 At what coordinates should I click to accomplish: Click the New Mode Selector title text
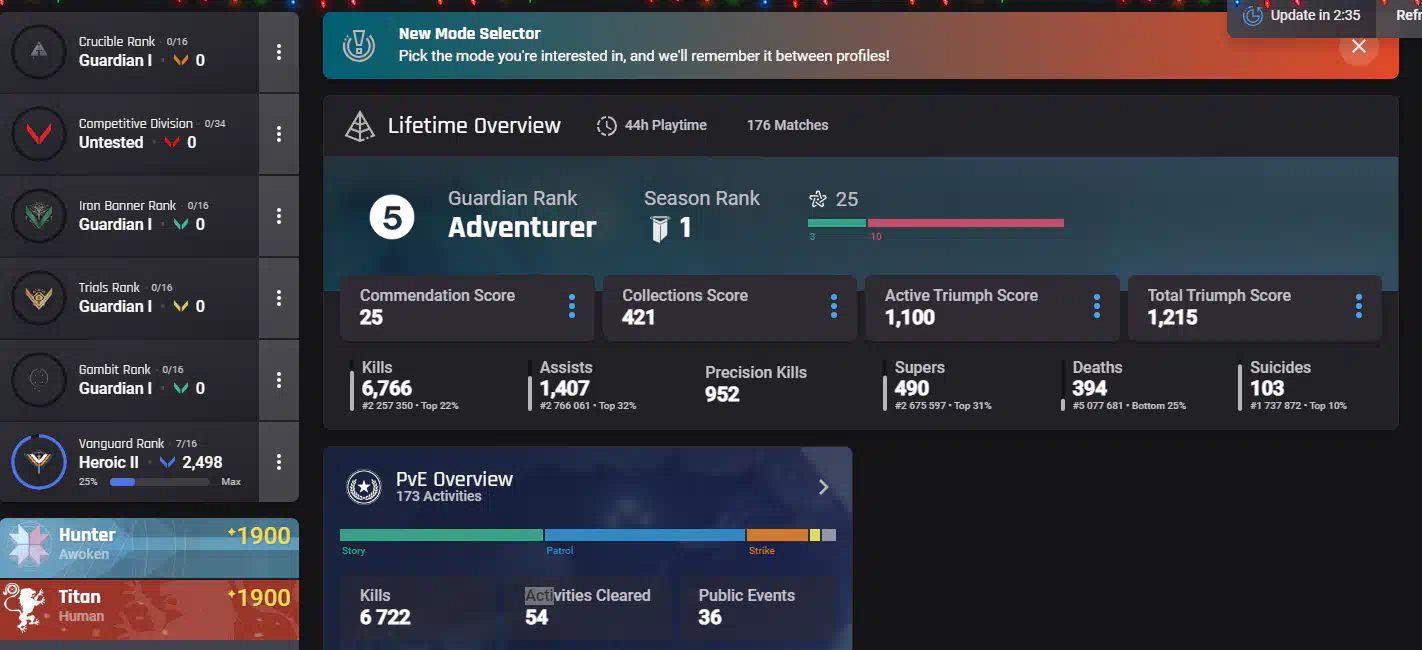point(470,34)
